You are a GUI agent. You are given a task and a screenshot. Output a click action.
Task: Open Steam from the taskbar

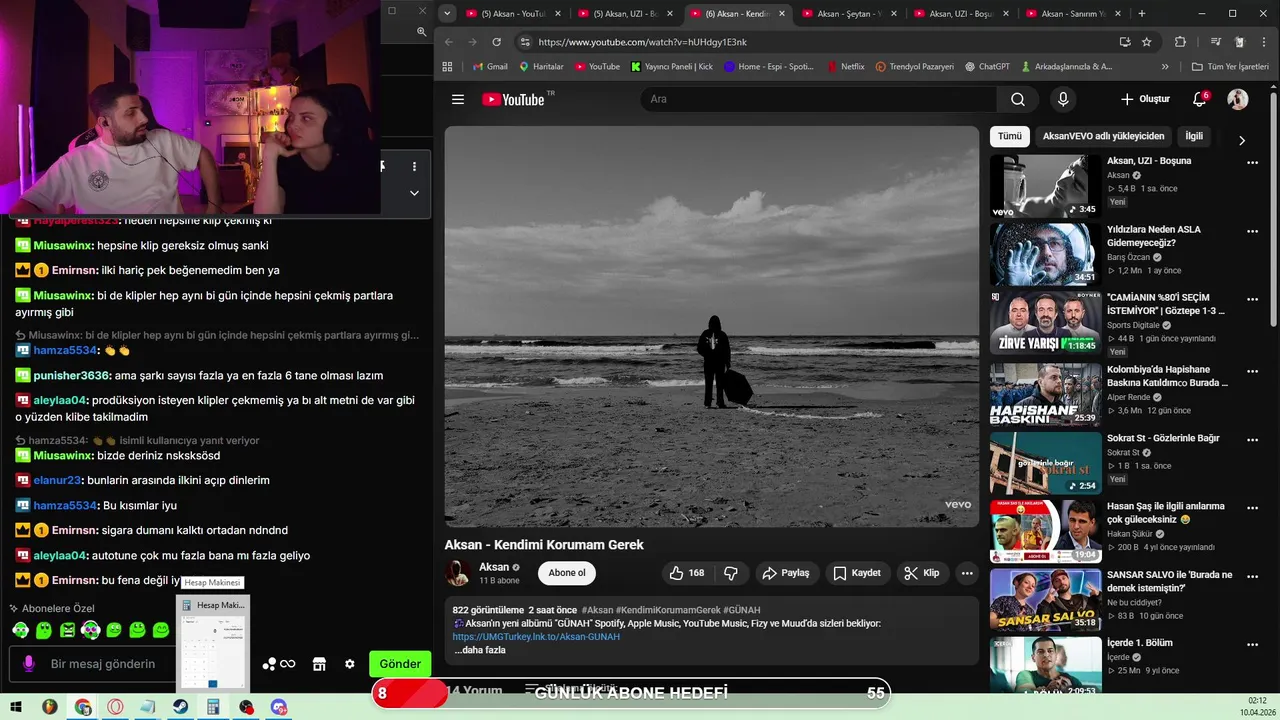(180, 707)
